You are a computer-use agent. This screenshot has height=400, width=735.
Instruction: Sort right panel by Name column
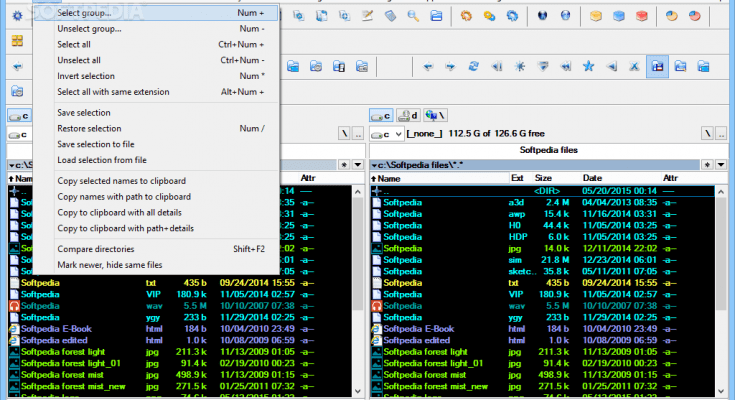point(439,178)
